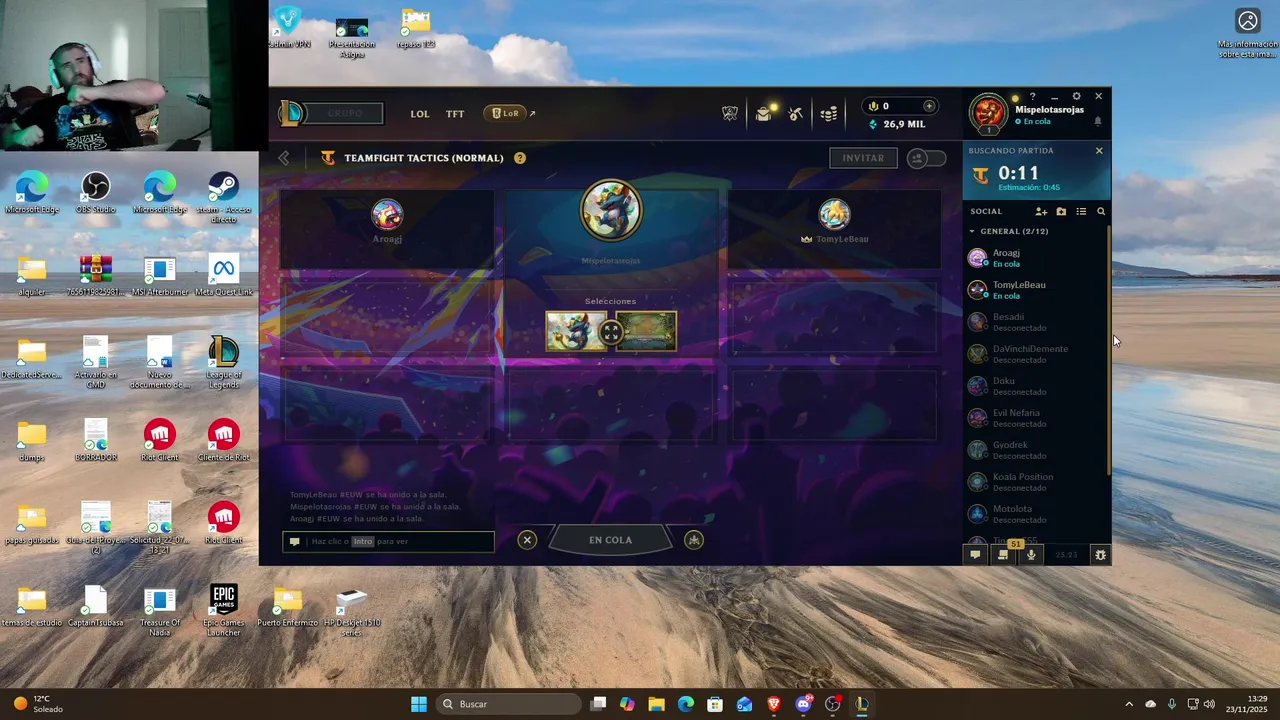This screenshot has height=720, width=1280.
Task: Open the MSI Afterburner desktop icon
Action: pyautogui.click(x=159, y=277)
